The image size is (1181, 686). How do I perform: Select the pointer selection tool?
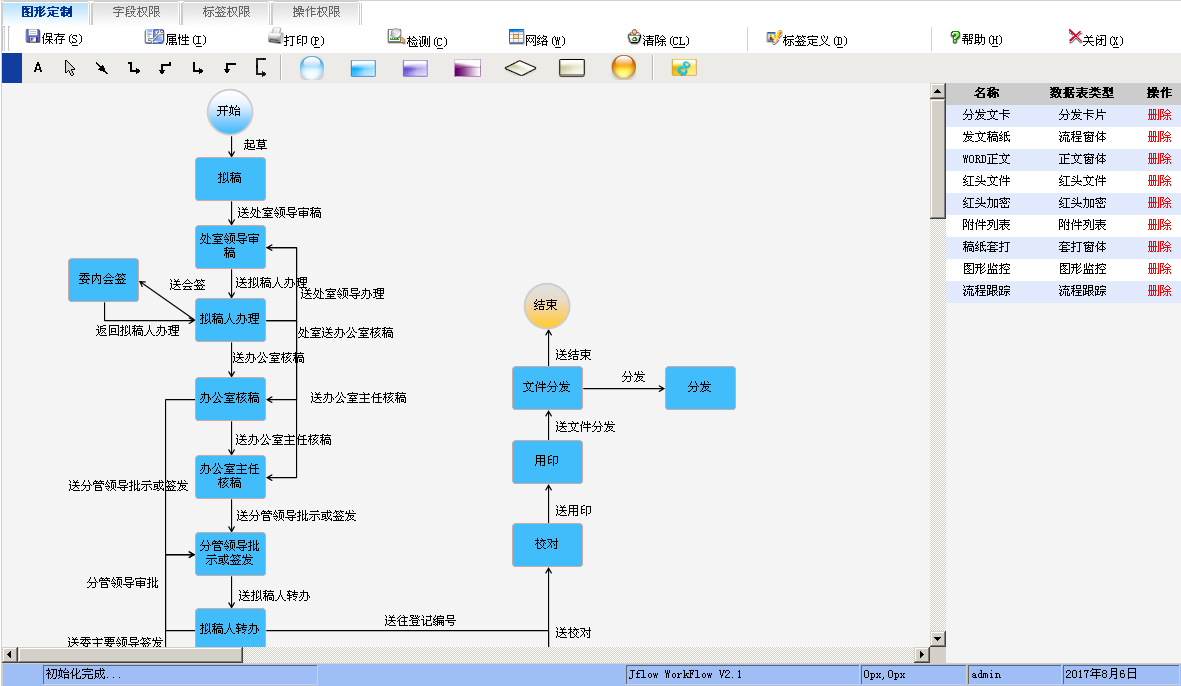71,69
